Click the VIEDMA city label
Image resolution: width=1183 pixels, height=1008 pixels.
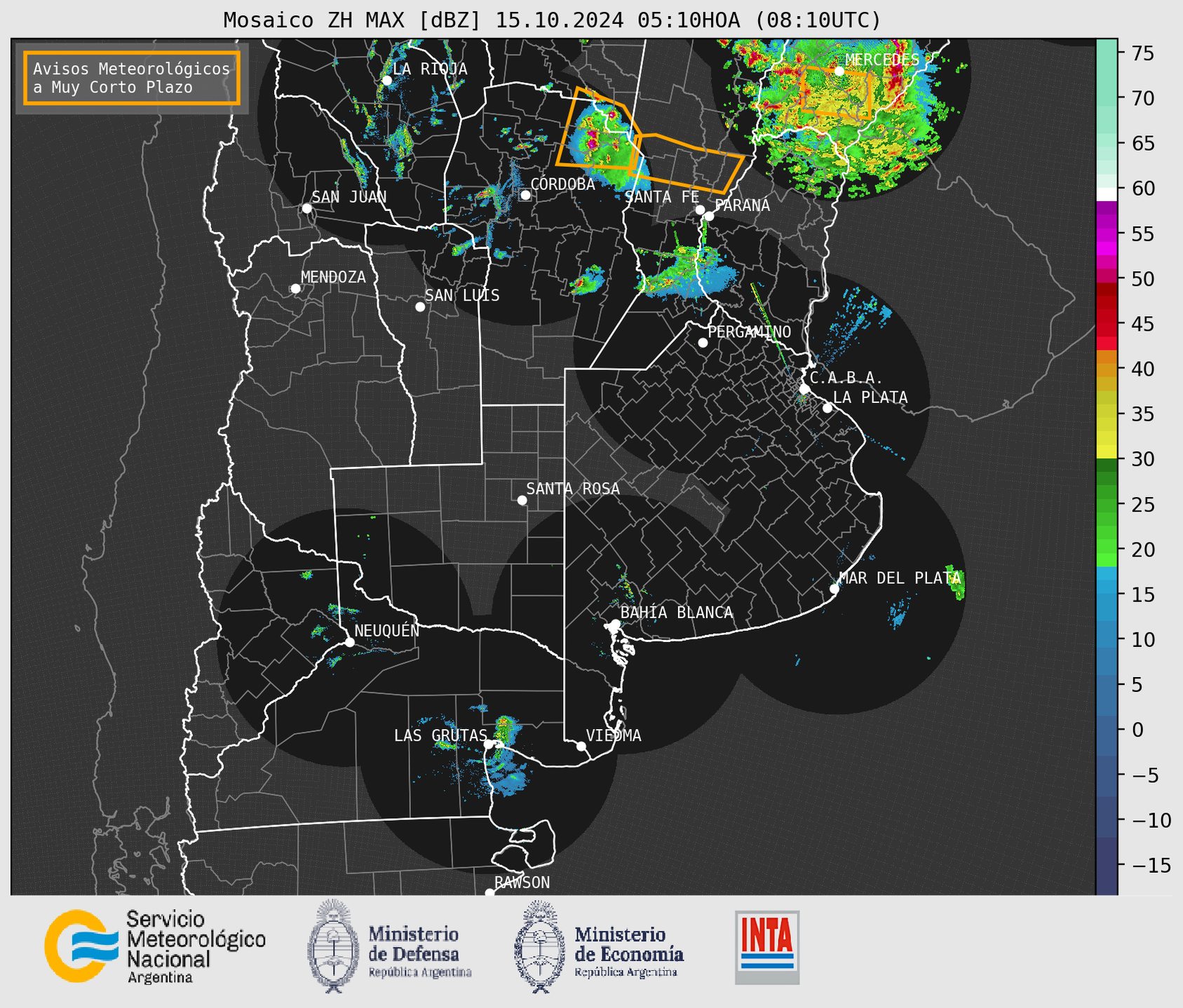[614, 735]
